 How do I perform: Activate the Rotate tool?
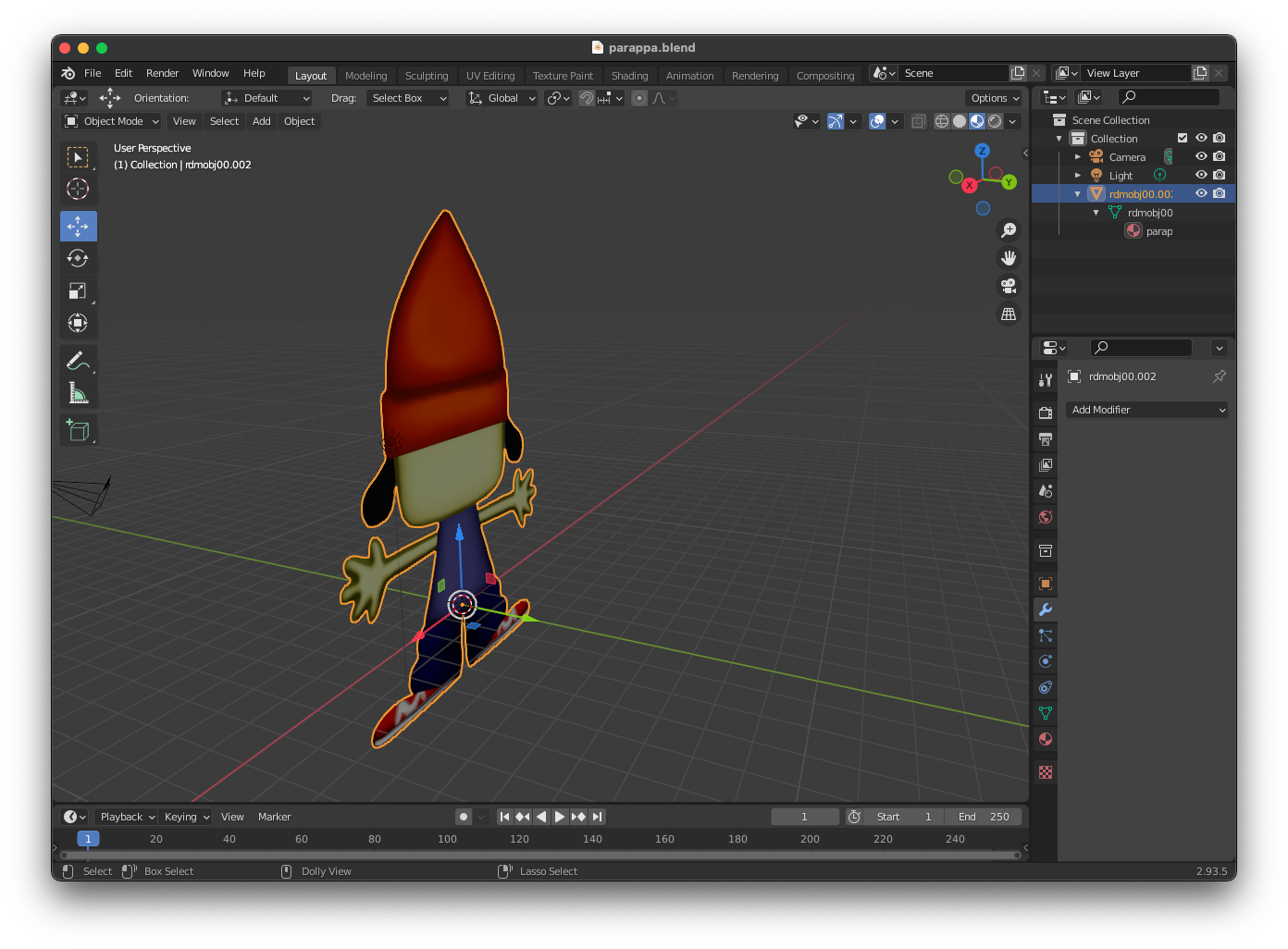point(78,258)
